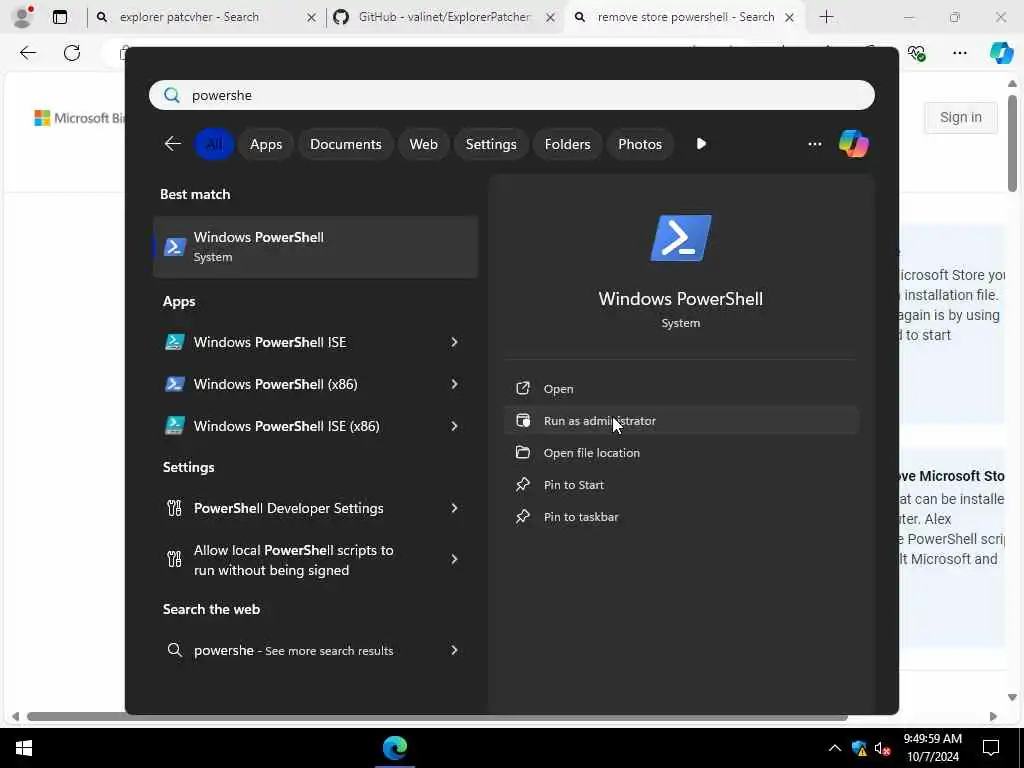Select the Web filter tab
Viewport: 1024px width, 768px height.
pyautogui.click(x=423, y=144)
